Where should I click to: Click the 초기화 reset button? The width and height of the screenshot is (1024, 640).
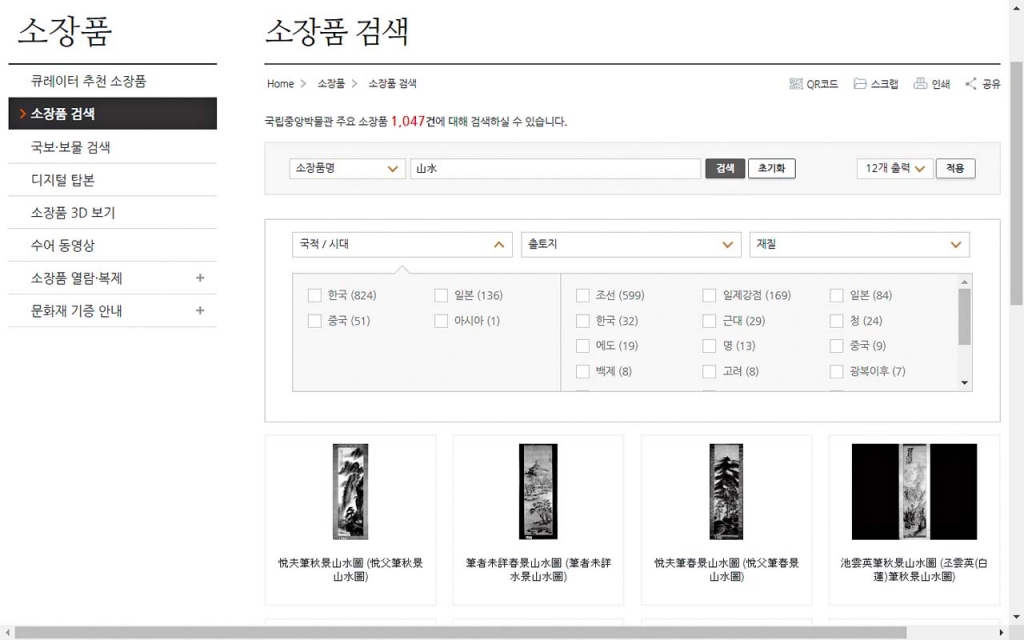point(771,169)
